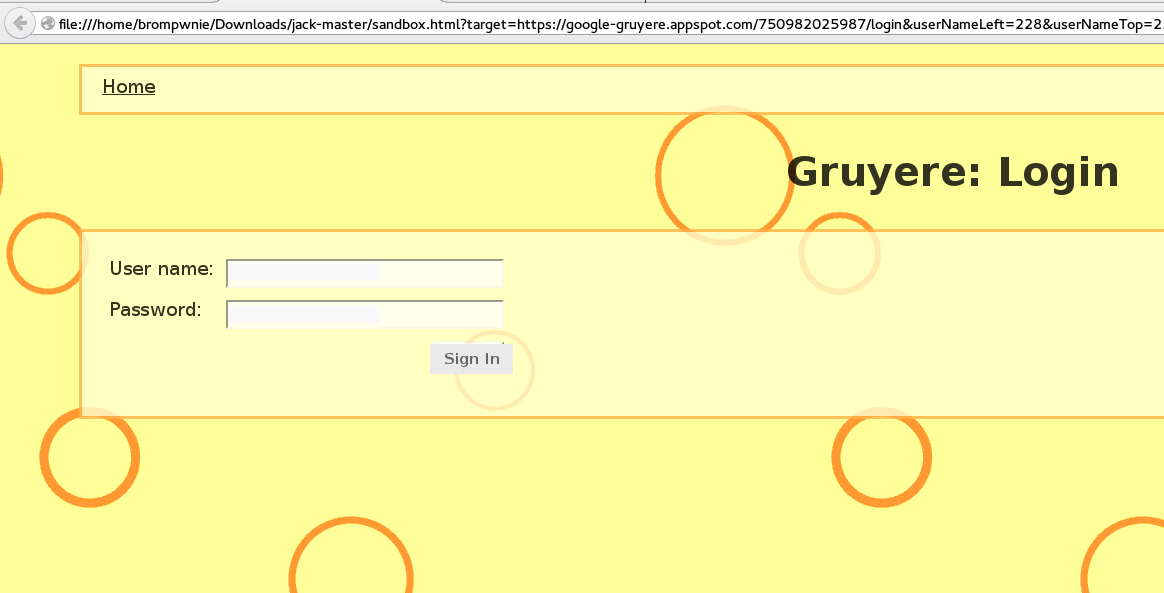Click the "User name:" label text
Viewport: 1164px width, 593px height.
click(161, 269)
